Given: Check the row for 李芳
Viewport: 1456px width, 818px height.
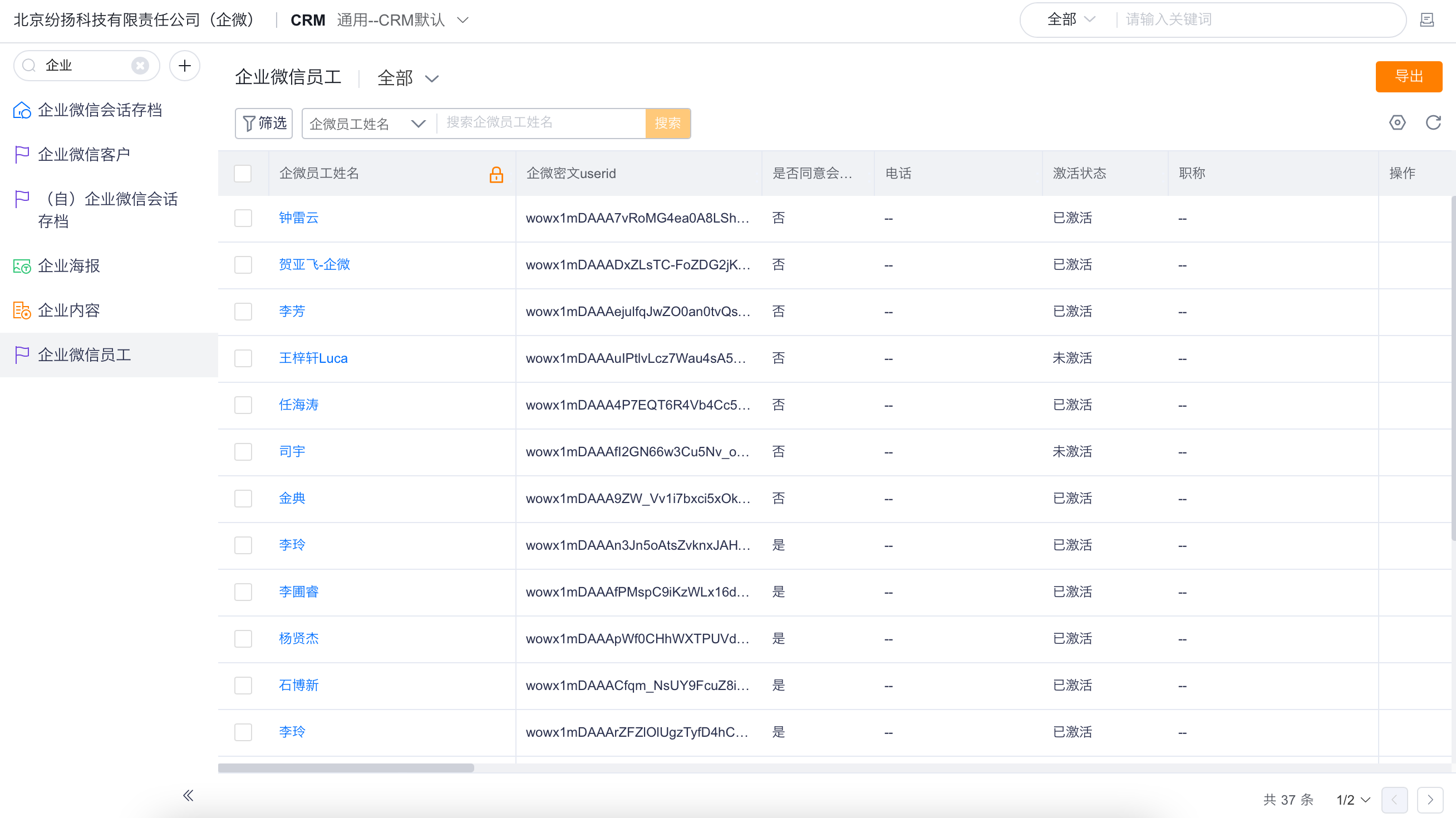Looking at the screenshot, I should click(243, 311).
